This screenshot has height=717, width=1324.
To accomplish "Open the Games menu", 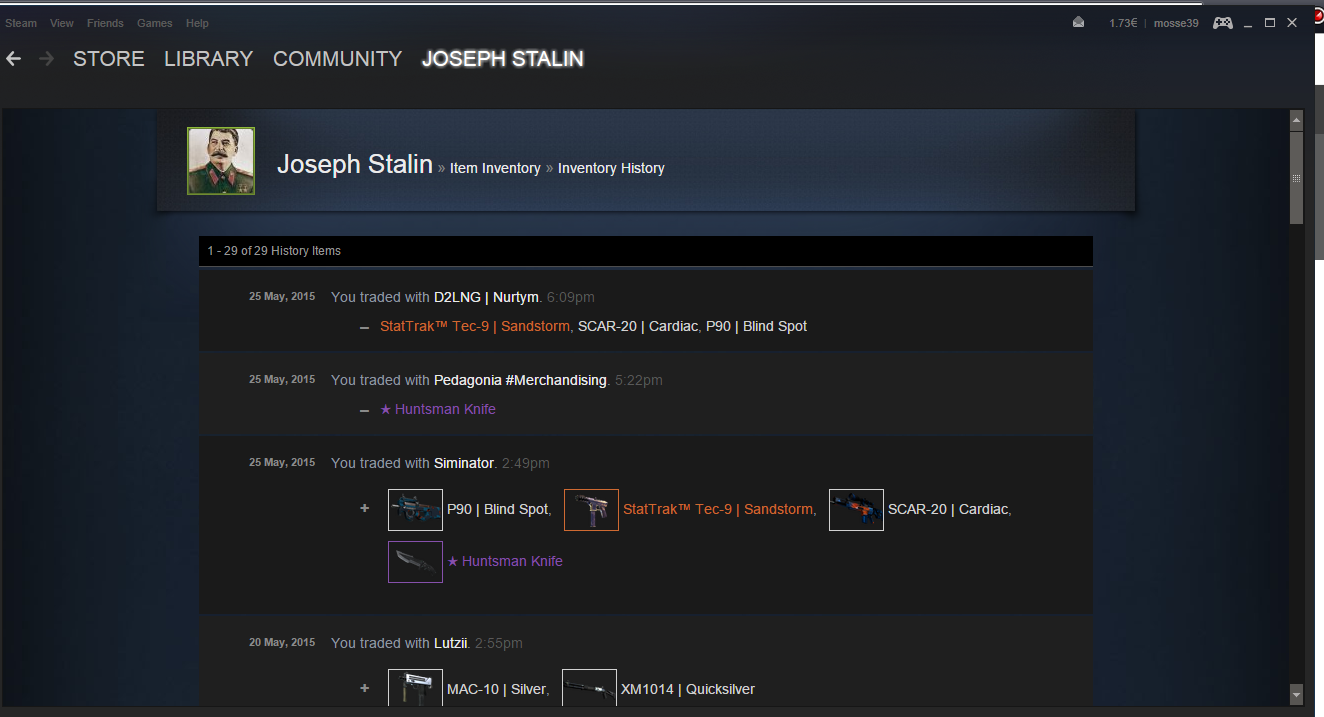I will tap(155, 23).
